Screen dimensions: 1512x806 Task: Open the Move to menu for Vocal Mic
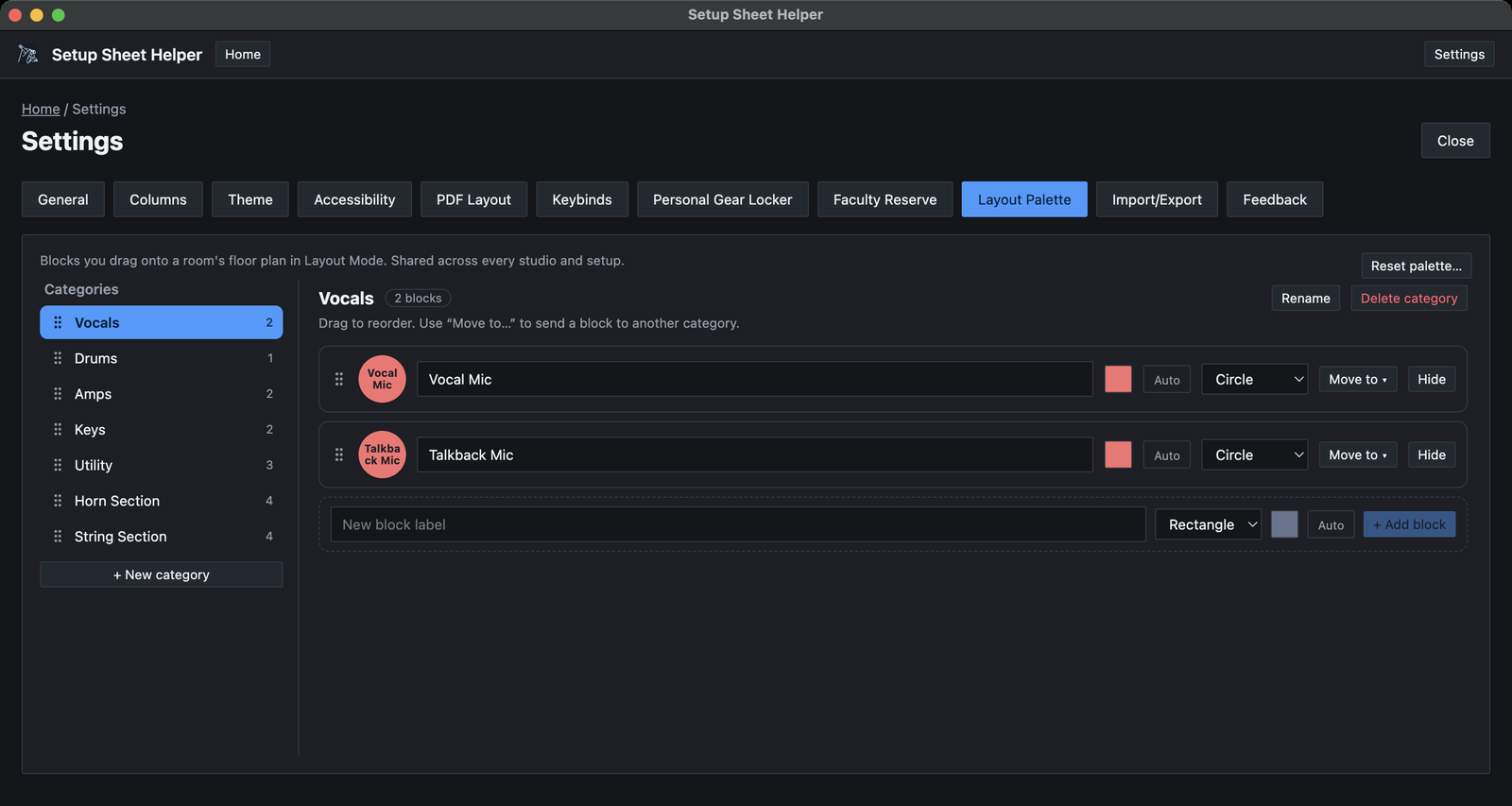click(1358, 379)
